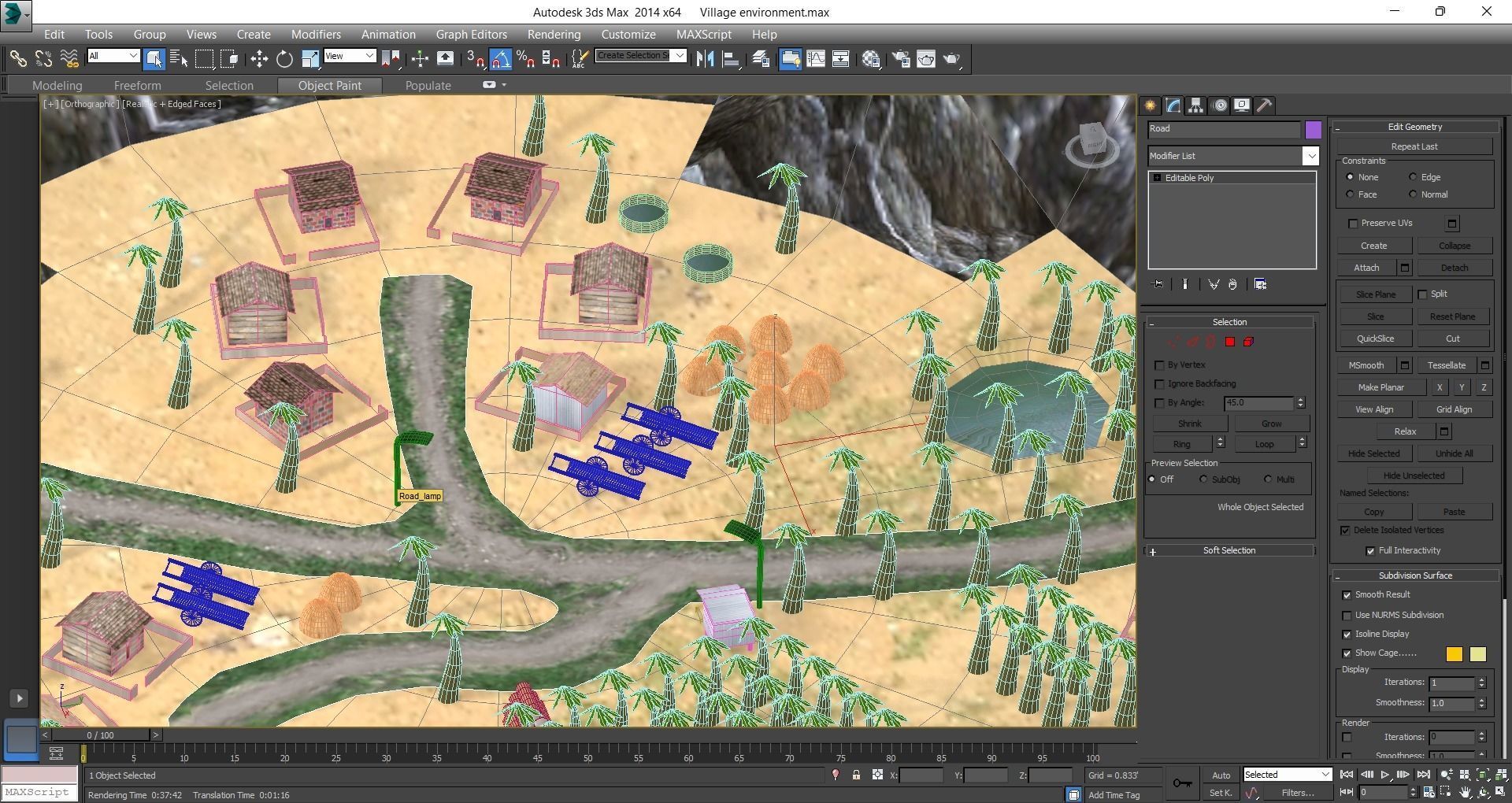Open the Modifier List dropdown
Image resolution: width=1512 pixels, height=803 pixels.
(1310, 156)
